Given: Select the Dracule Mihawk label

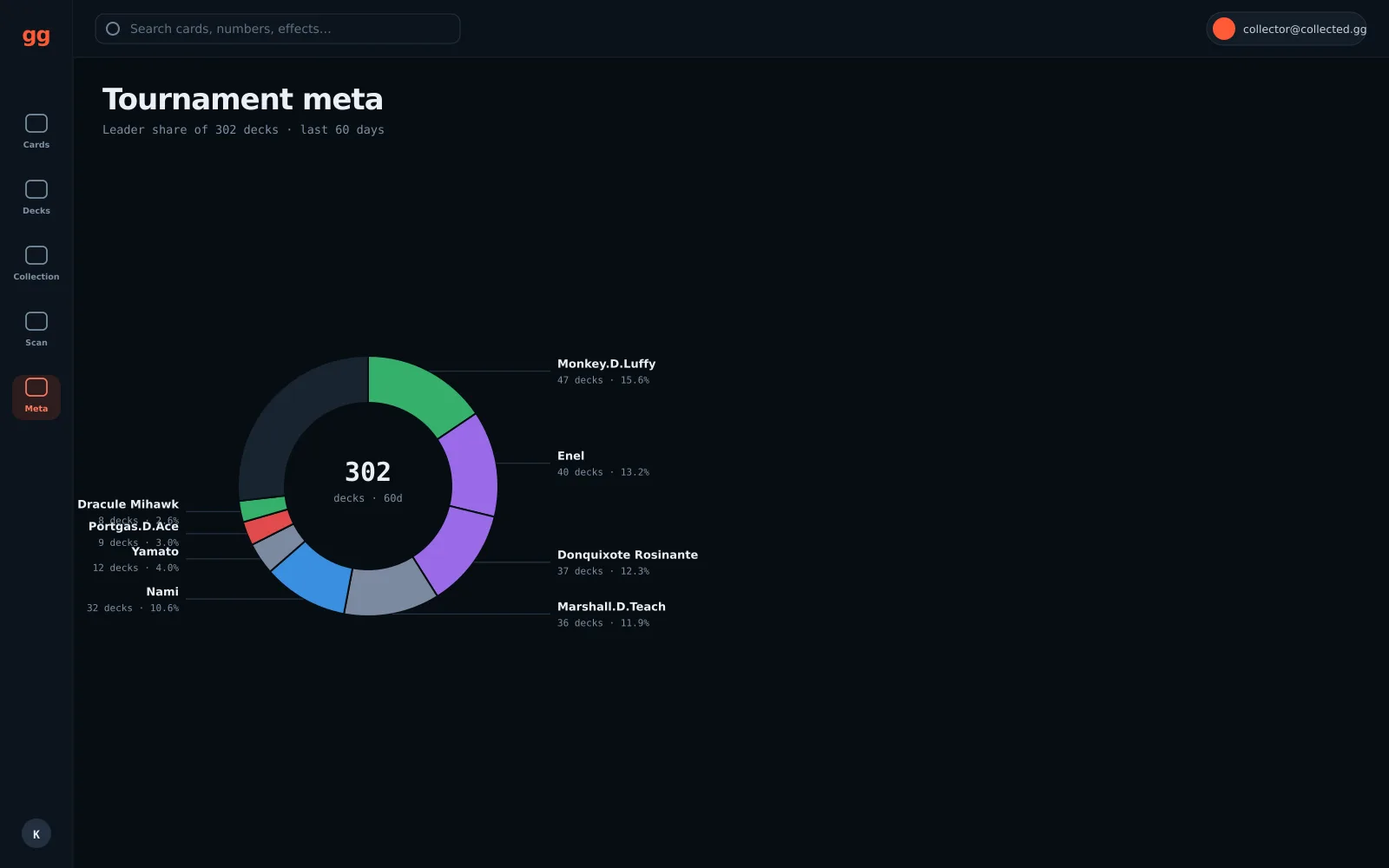Looking at the screenshot, I should click(x=128, y=504).
